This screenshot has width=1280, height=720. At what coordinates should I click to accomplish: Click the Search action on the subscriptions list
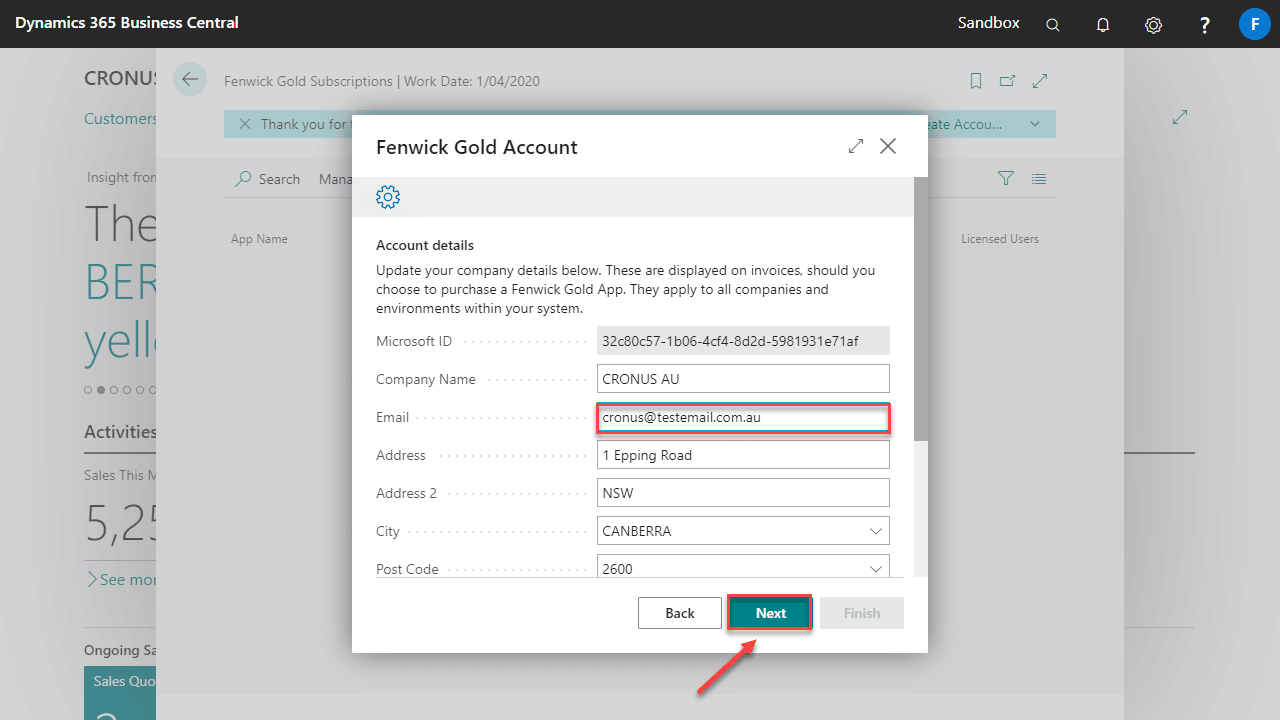pyautogui.click(x=267, y=179)
